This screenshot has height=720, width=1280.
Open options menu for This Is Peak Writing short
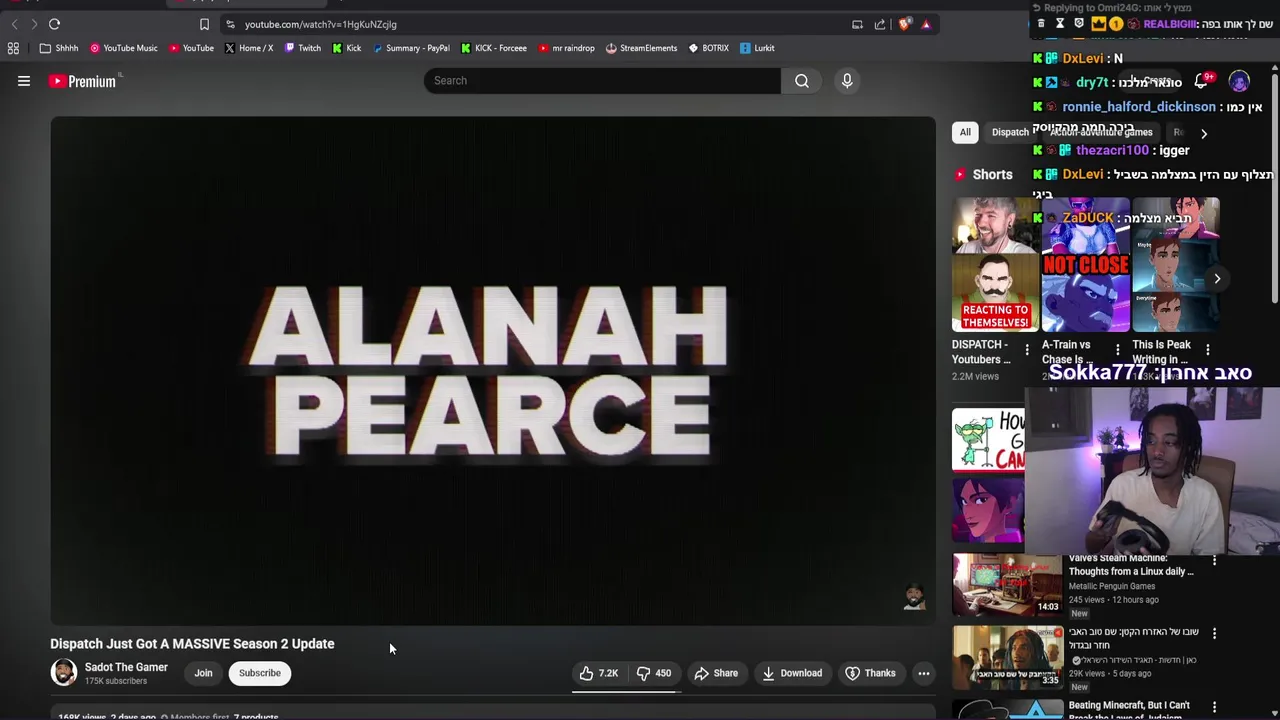pyautogui.click(x=1208, y=350)
